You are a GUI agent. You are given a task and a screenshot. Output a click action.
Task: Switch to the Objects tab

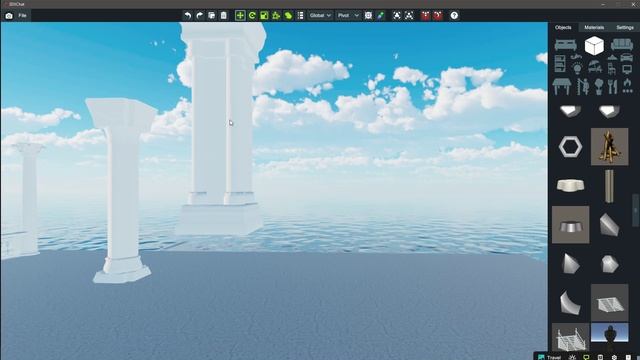[563, 27]
